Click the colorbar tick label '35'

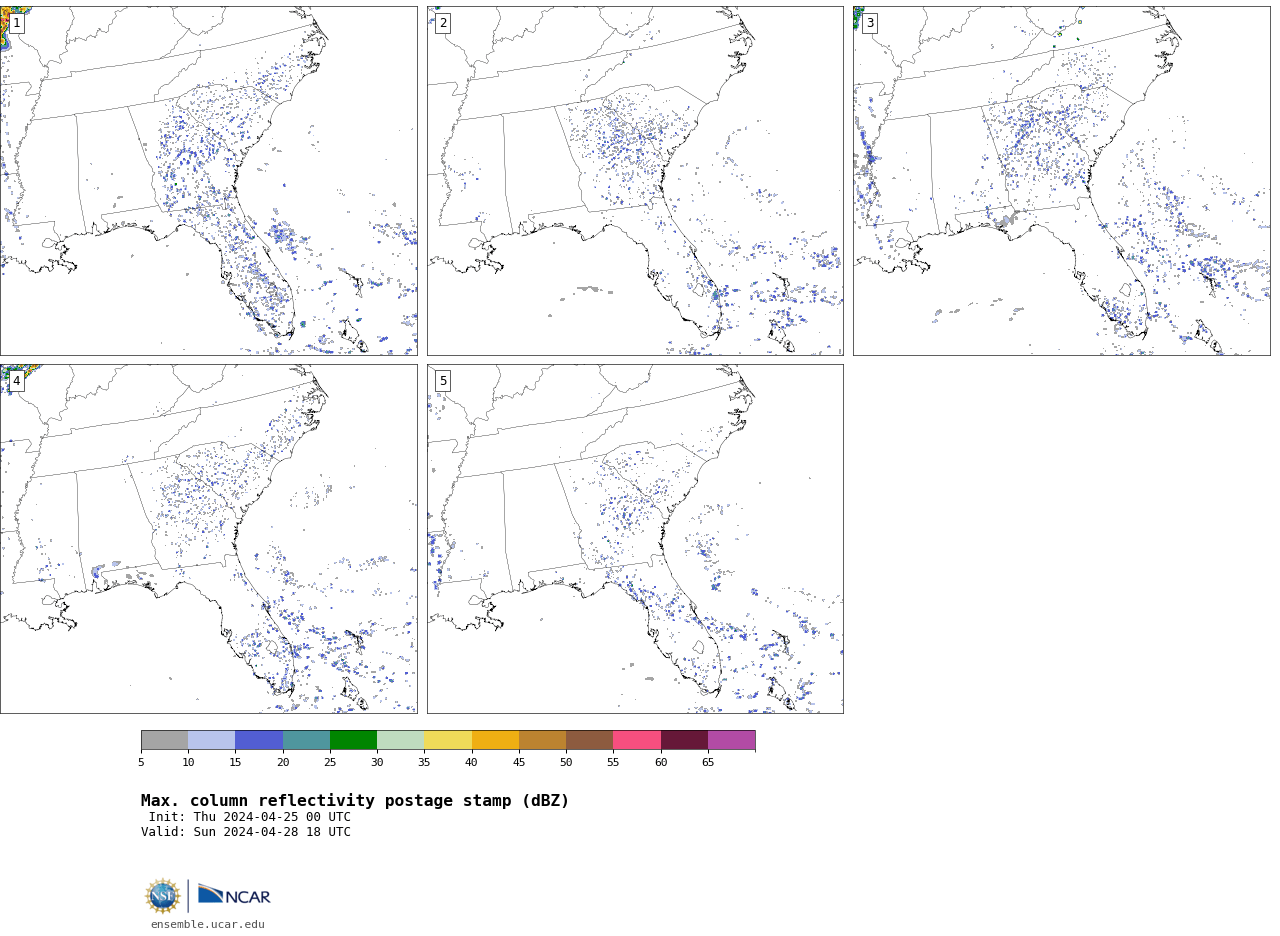tap(424, 763)
